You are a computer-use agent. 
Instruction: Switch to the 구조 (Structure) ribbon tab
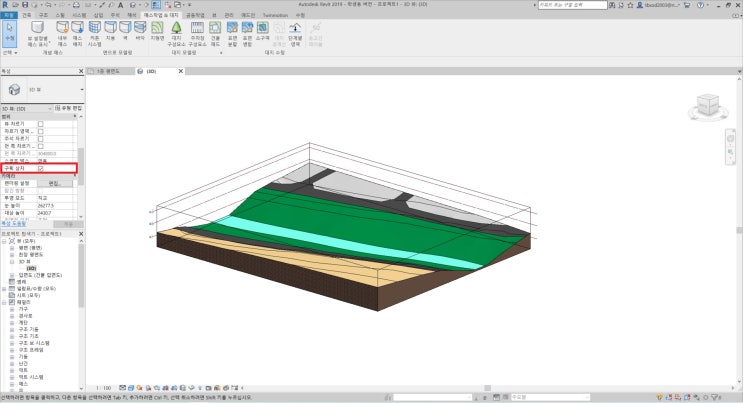(43, 15)
